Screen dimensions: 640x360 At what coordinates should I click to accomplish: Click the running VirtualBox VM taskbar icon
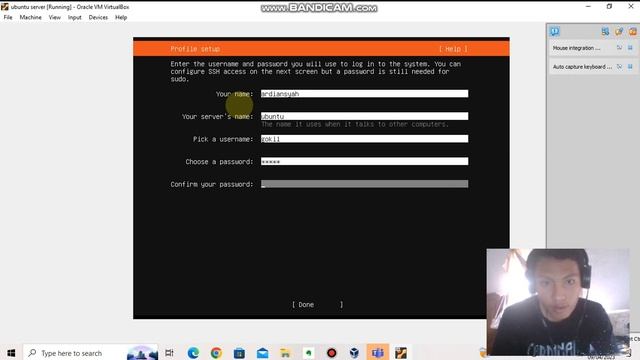click(x=401, y=353)
